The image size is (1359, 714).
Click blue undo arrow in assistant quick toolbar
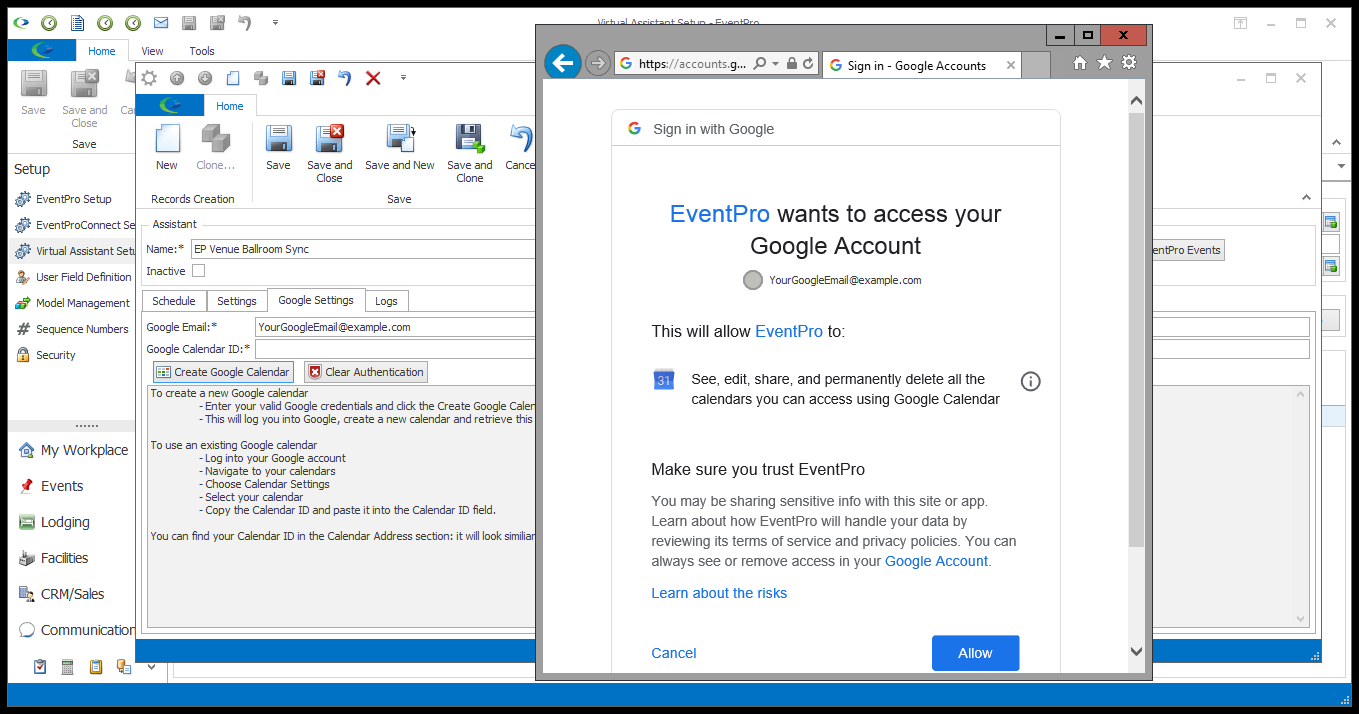345,78
